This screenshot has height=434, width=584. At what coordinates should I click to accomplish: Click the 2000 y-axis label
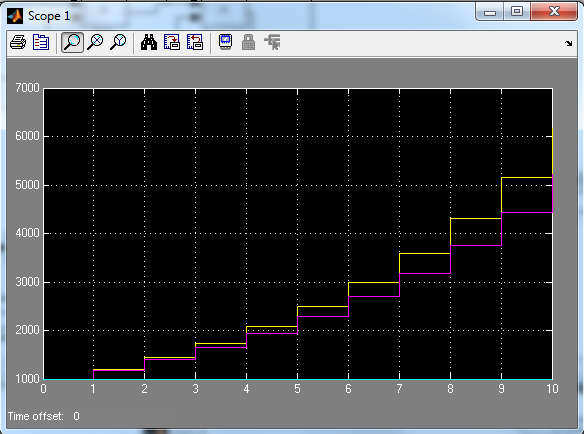(x=27, y=330)
